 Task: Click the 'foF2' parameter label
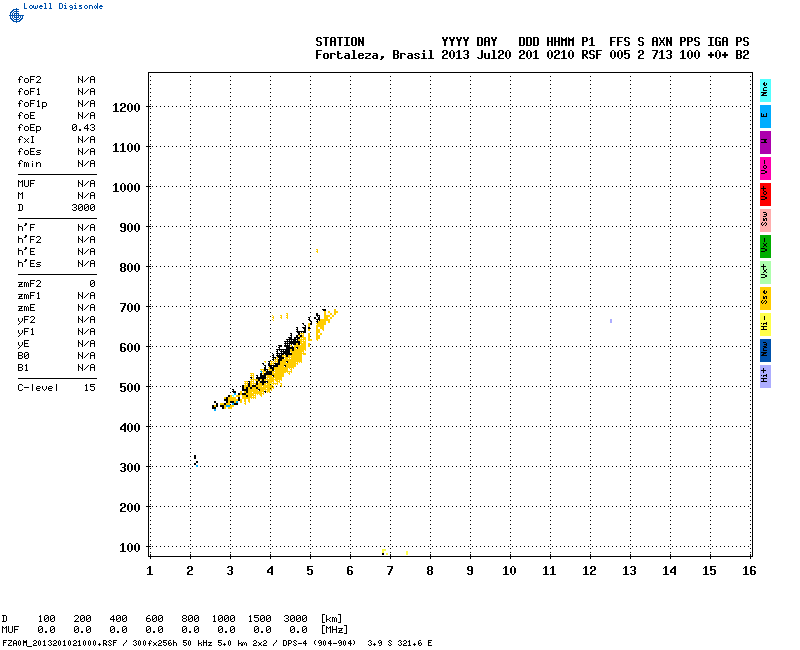(x=29, y=80)
